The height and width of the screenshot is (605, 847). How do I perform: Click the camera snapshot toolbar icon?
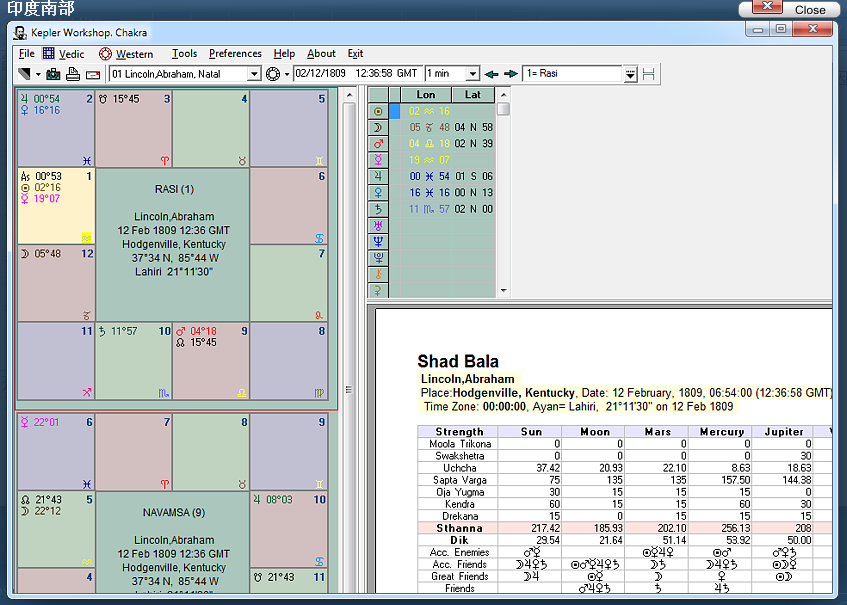(53, 74)
